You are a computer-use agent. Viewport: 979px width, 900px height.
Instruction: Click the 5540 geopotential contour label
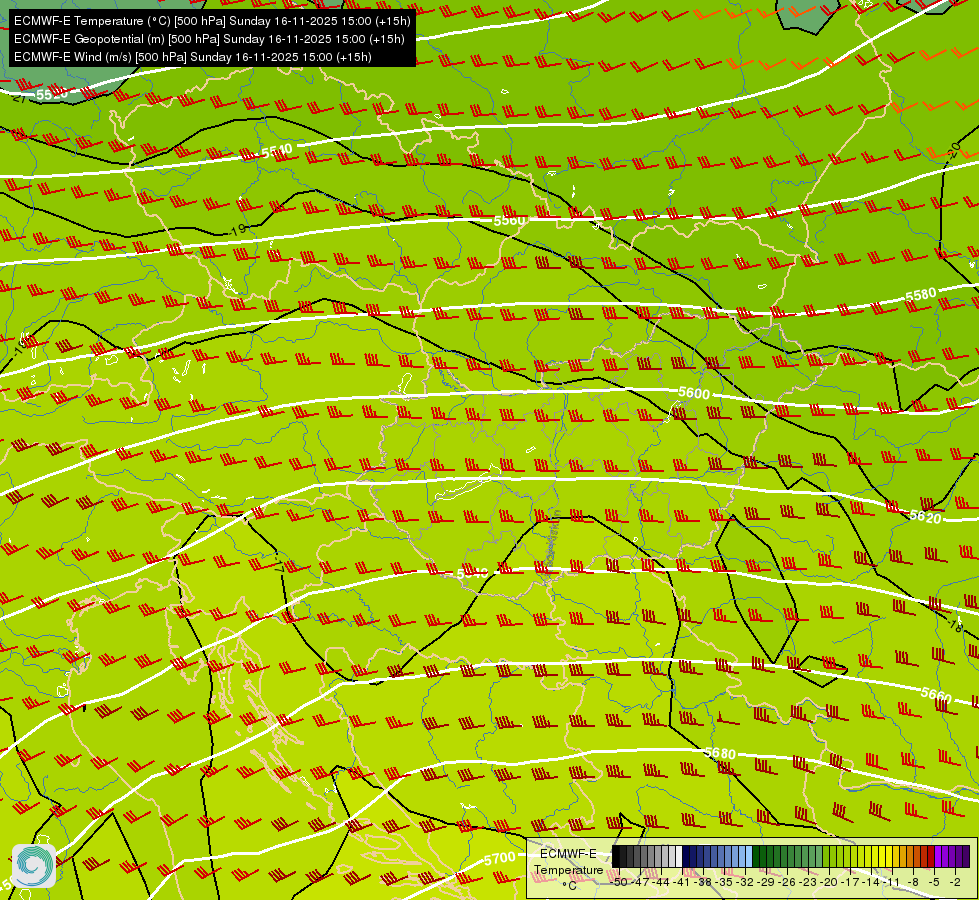pos(277,151)
